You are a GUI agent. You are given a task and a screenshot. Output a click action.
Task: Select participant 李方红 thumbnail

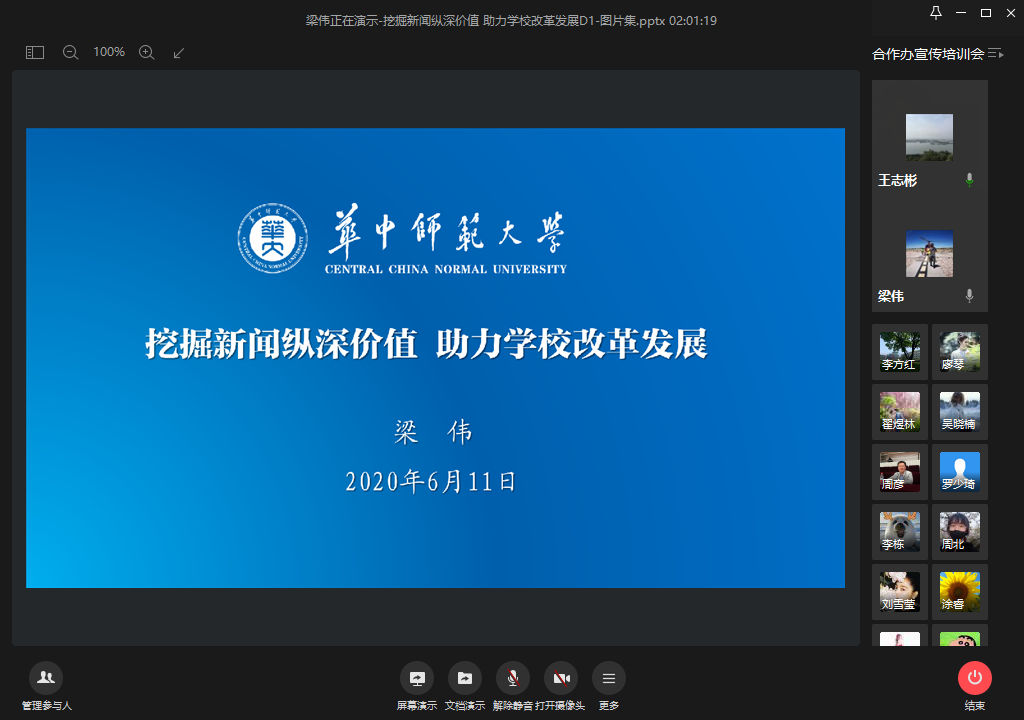click(899, 352)
